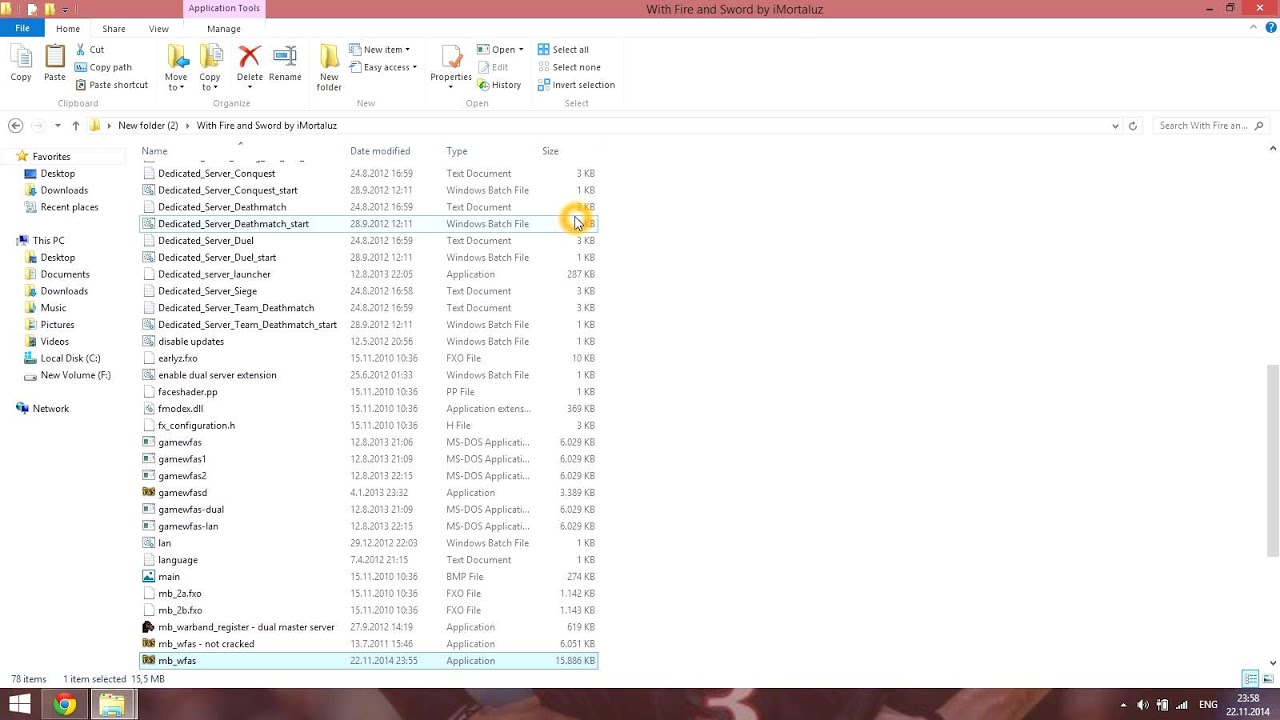Image resolution: width=1280 pixels, height=720 pixels.
Task: Collapse the ribbon with the chevron icon
Action: (1254, 29)
